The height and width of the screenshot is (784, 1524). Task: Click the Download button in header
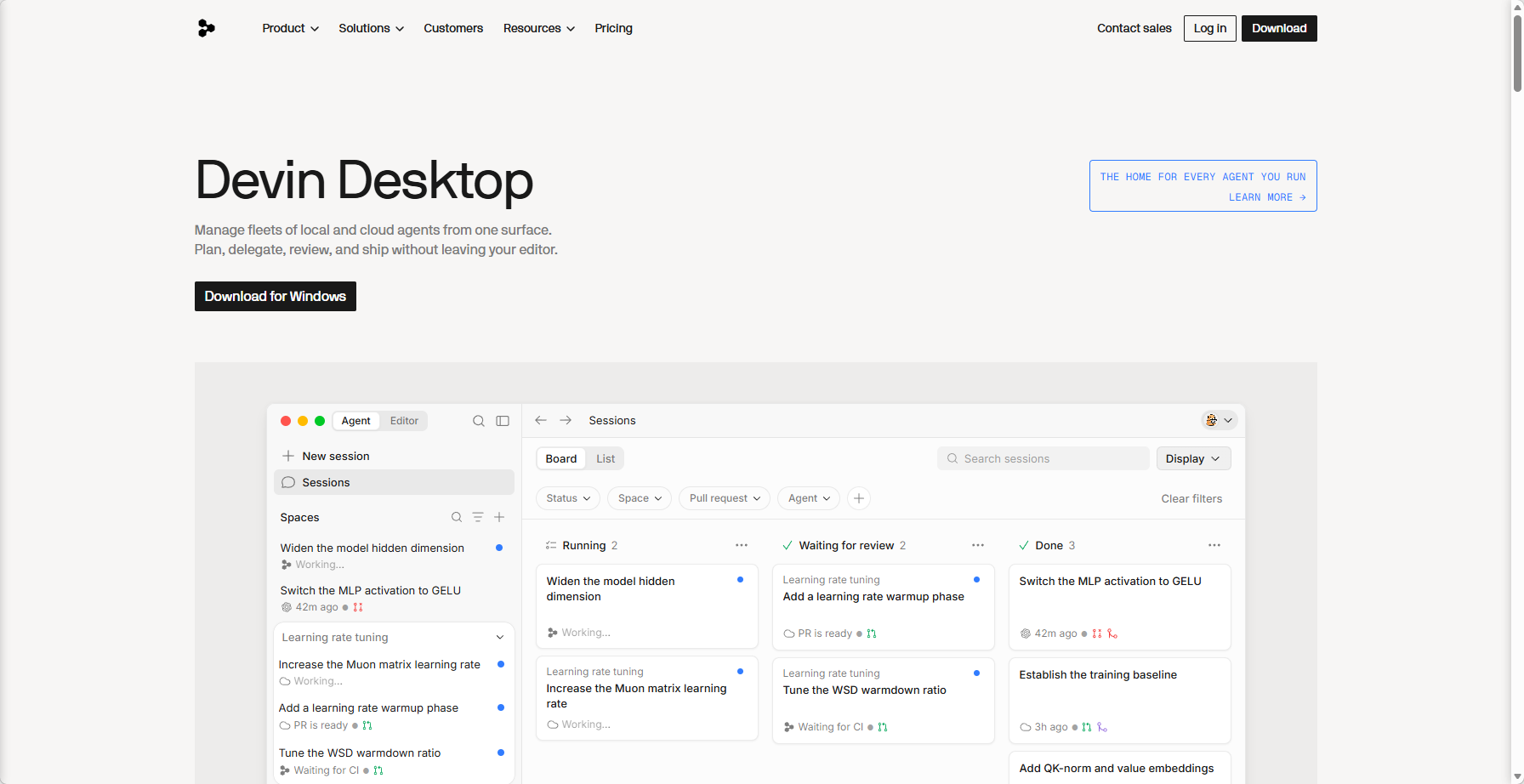click(x=1279, y=28)
